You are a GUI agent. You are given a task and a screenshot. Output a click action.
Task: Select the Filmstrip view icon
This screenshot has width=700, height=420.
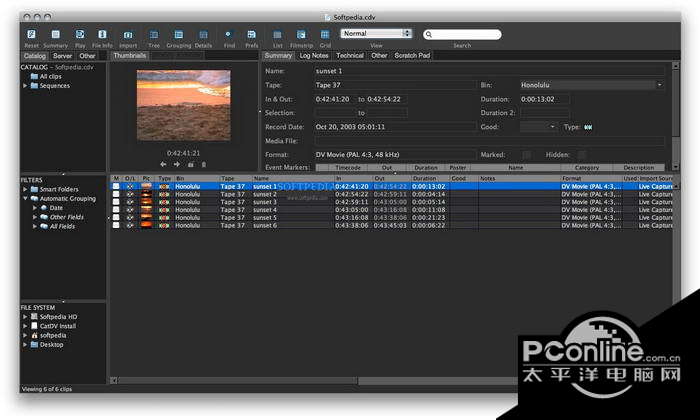(x=300, y=35)
